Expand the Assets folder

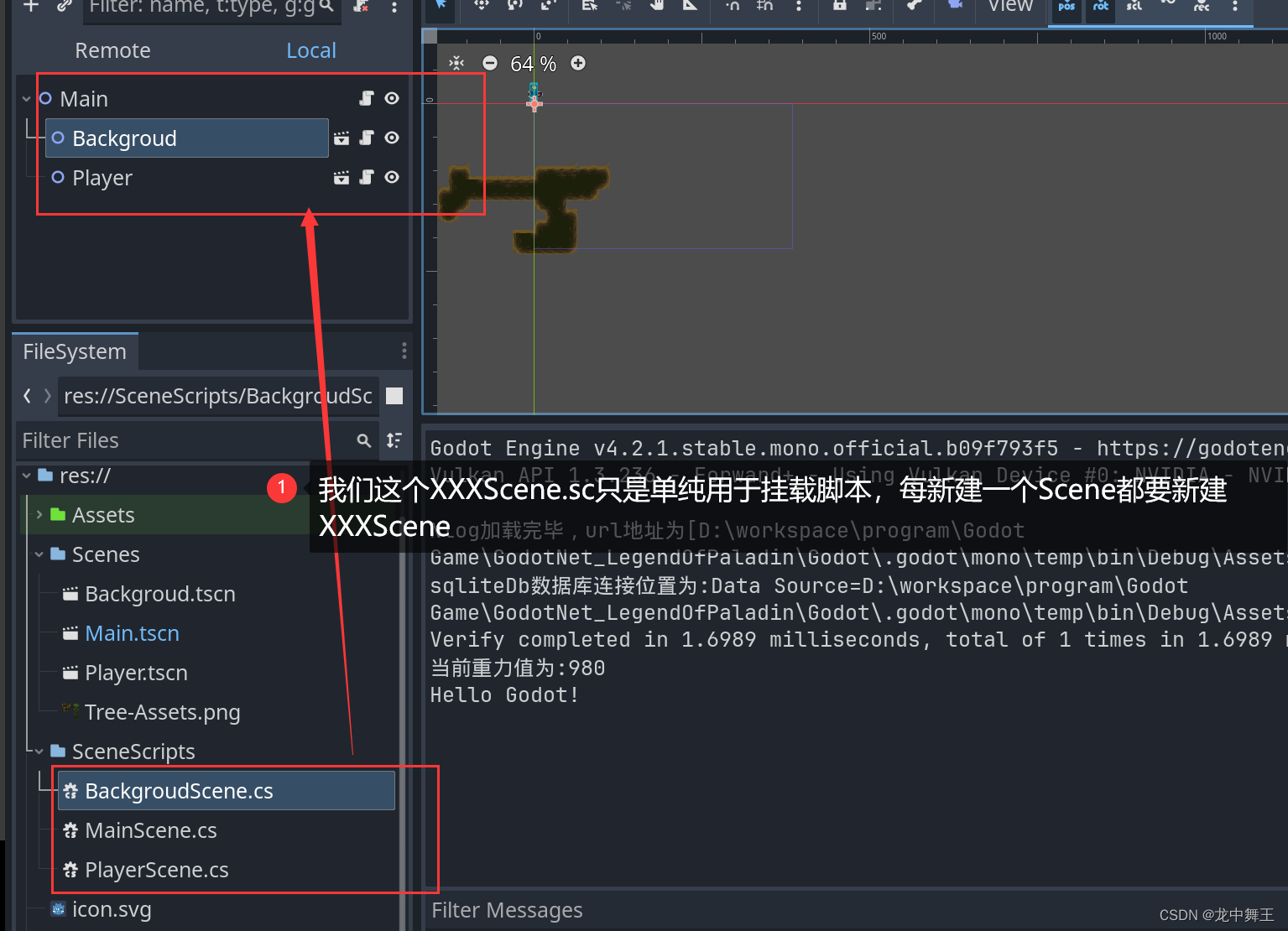39,515
